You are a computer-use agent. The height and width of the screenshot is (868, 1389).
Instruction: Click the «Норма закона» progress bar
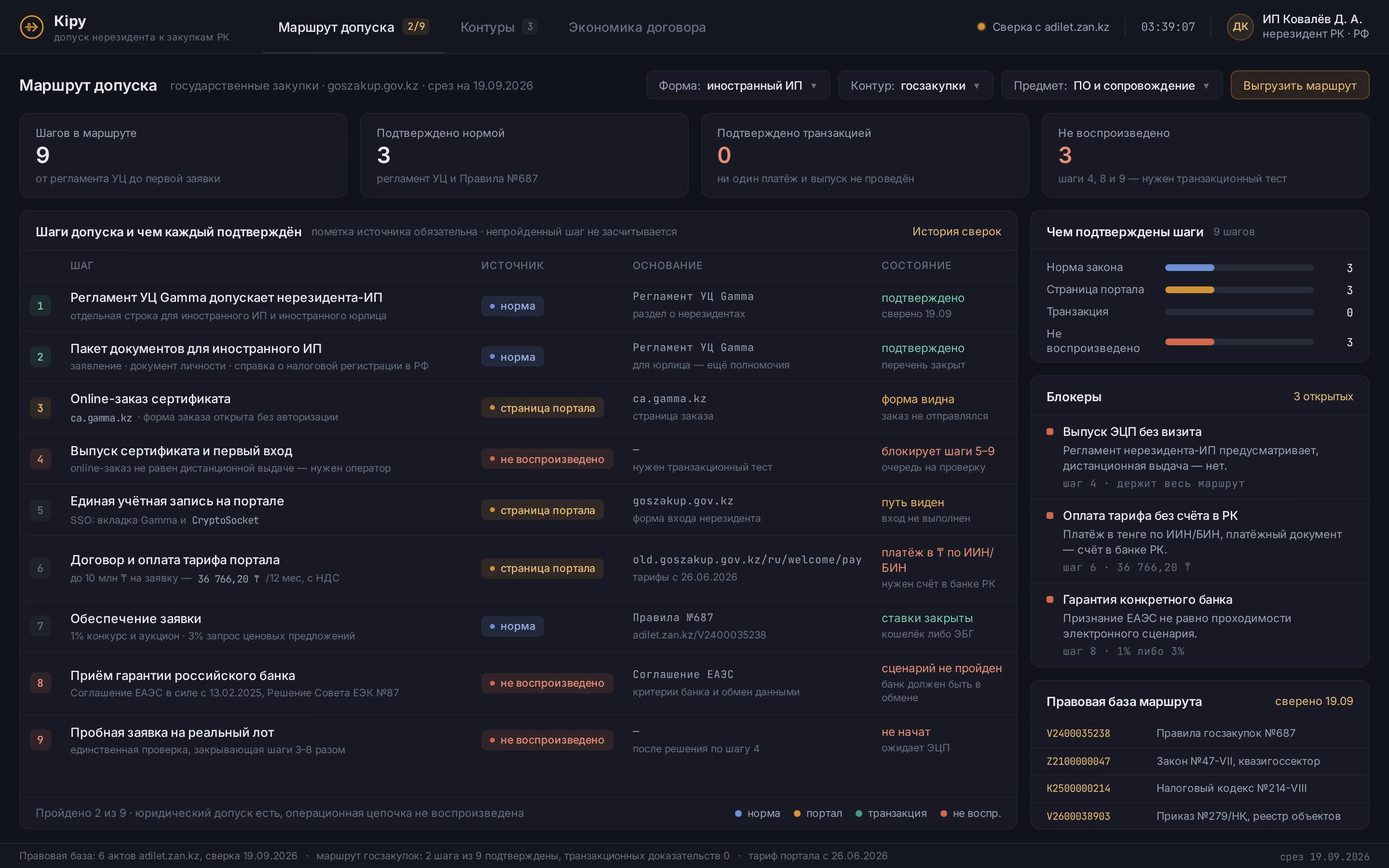(x=1239, y=268)
